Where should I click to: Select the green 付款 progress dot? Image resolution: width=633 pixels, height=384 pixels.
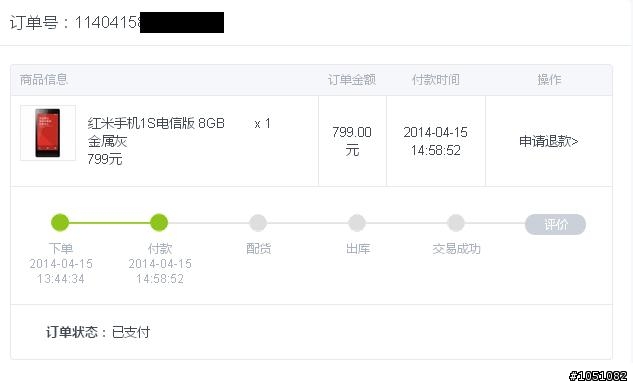click(159, 222)
